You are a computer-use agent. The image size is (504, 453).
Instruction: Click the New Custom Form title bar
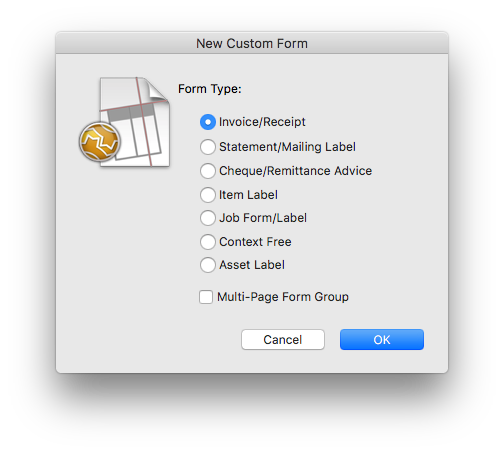tap(252, 43)
